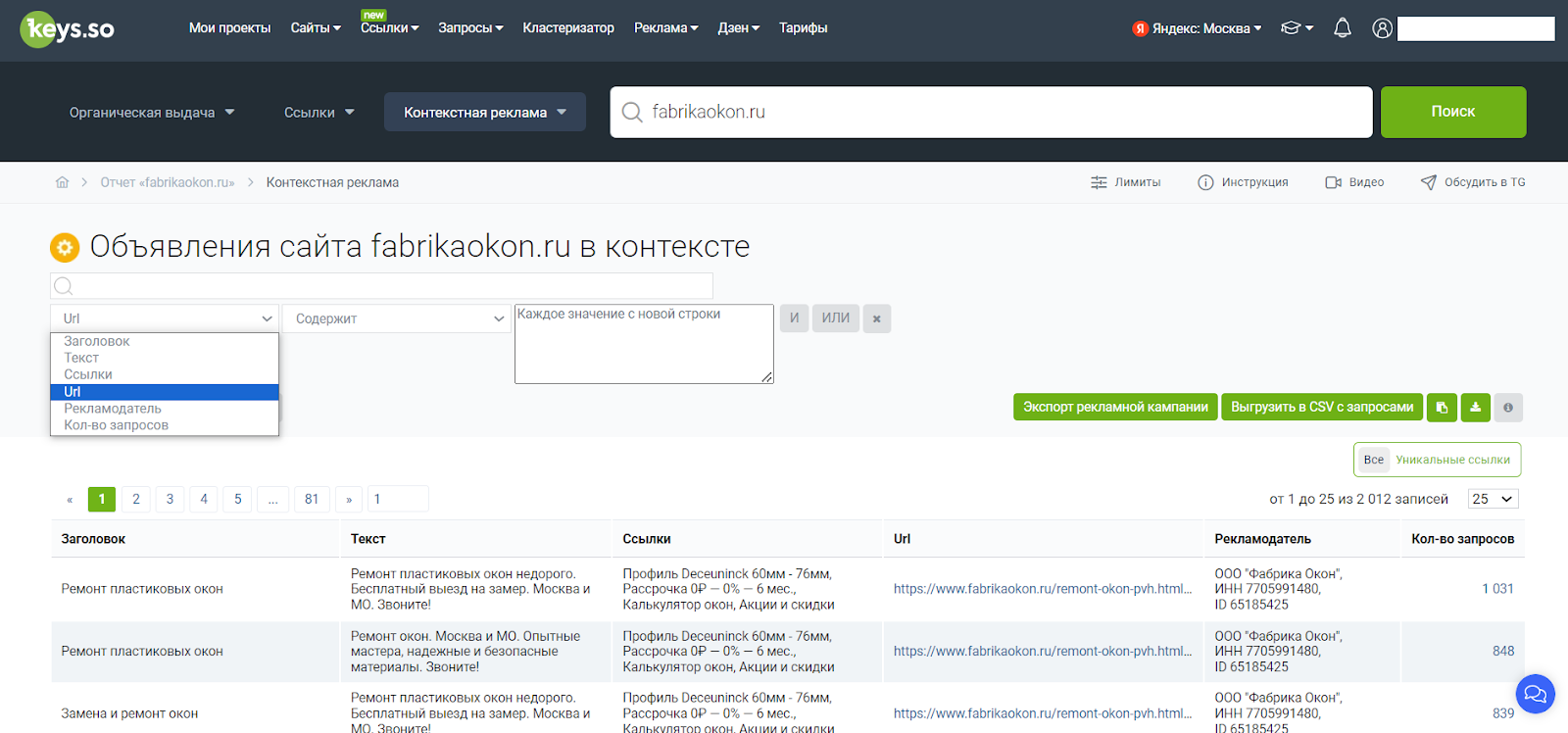Expand the Сайты menu
Viewport: 1568px width, 733px height.
click(x=316, y=28)
